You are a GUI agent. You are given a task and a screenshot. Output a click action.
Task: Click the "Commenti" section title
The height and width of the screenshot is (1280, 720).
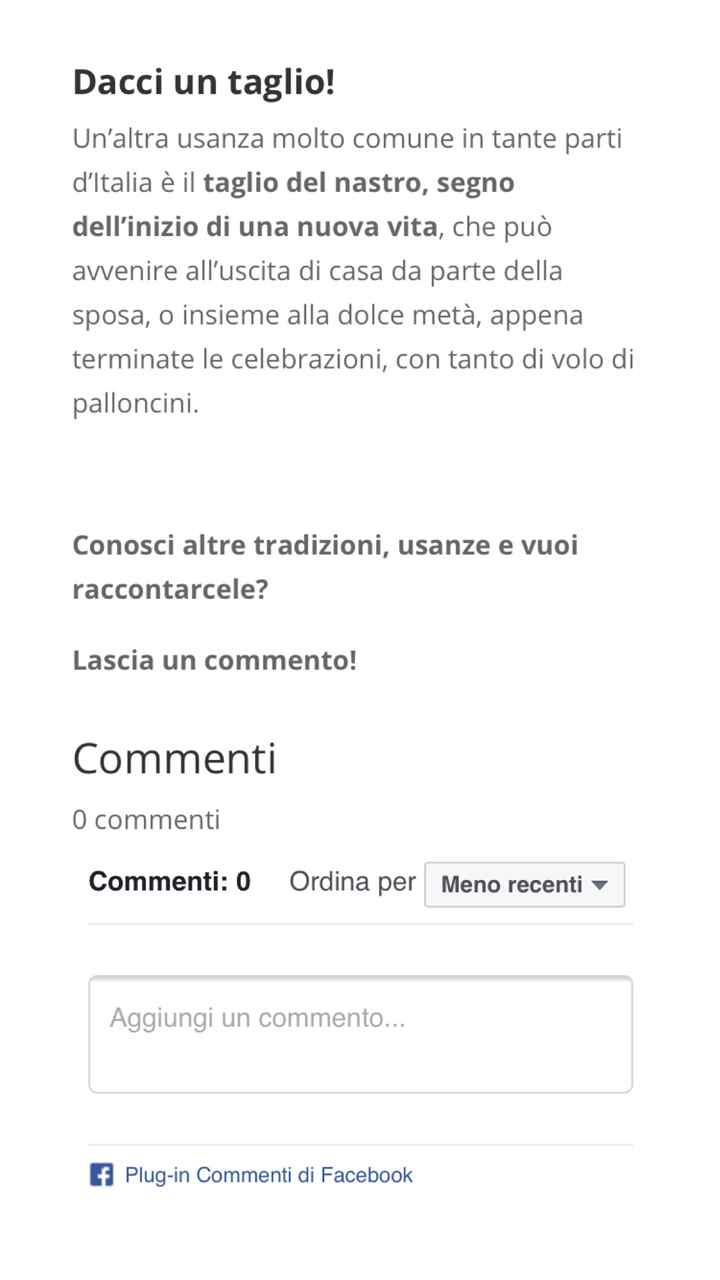pos(172,758)
